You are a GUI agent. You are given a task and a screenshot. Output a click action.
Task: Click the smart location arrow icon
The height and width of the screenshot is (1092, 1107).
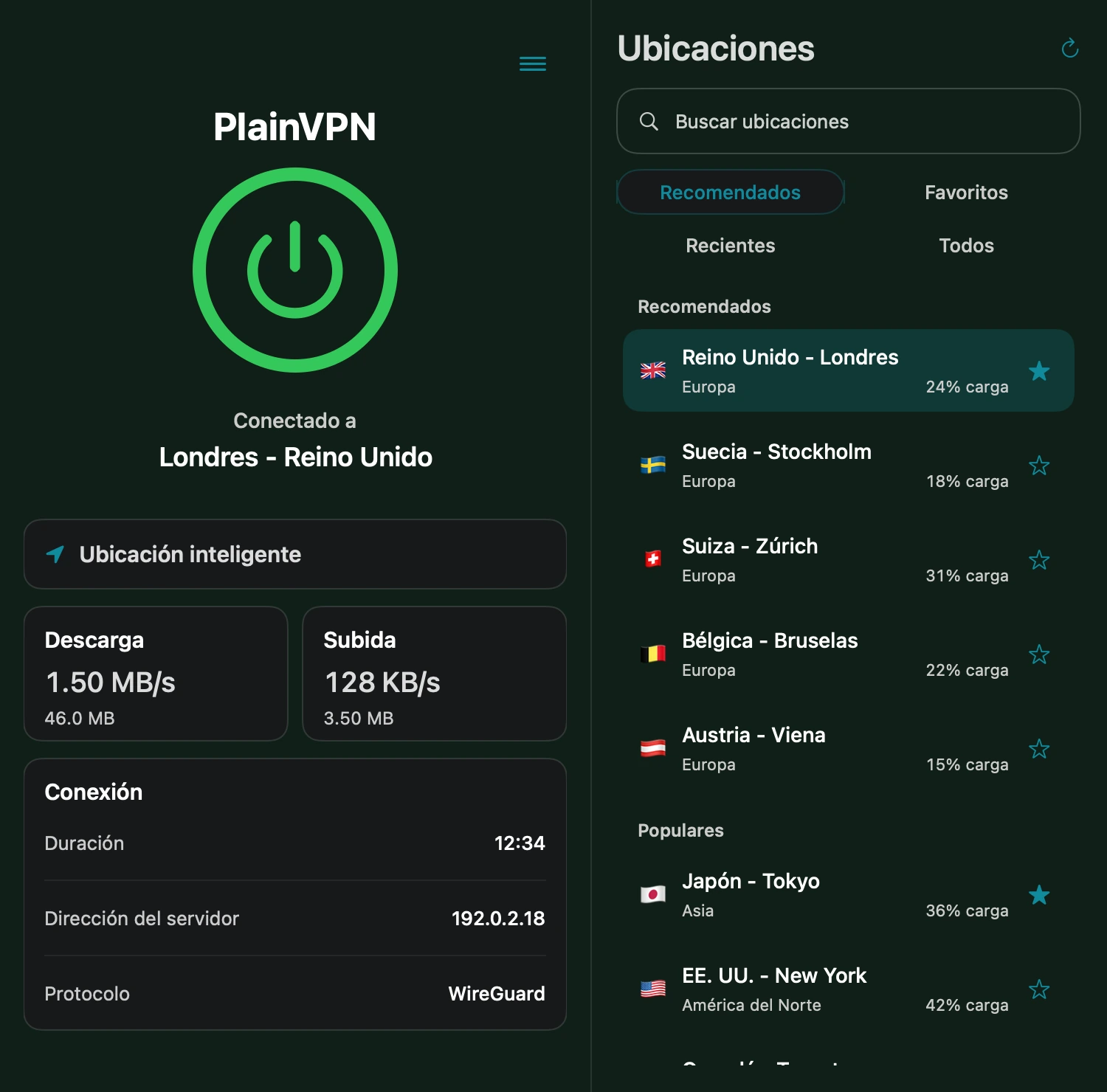point(55,554)
